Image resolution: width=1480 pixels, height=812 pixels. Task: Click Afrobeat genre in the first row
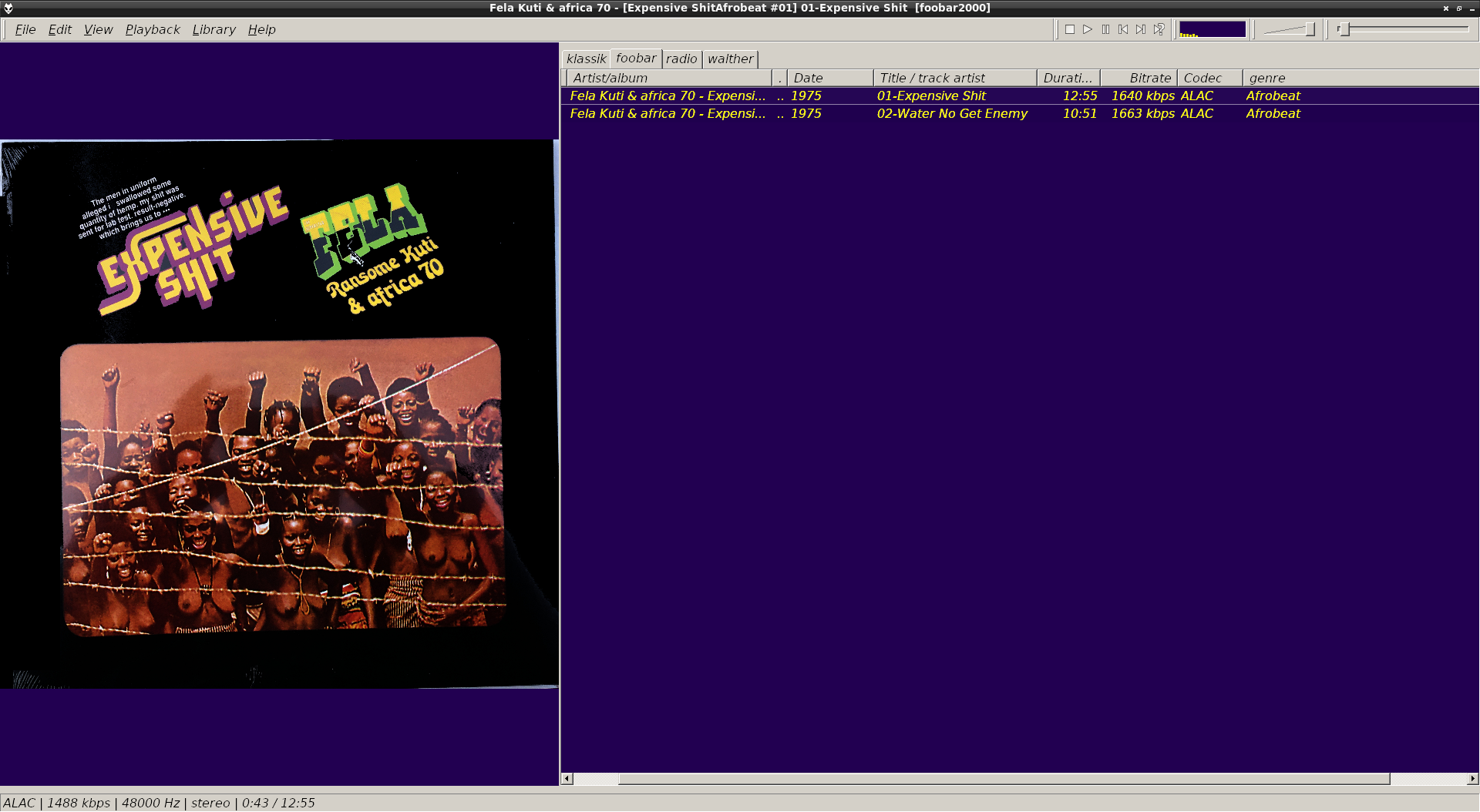point(1273,96)
